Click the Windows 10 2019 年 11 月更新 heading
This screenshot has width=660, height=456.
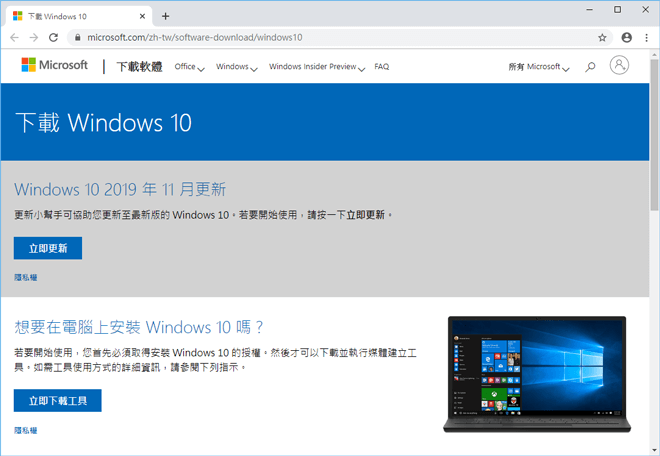120,189
